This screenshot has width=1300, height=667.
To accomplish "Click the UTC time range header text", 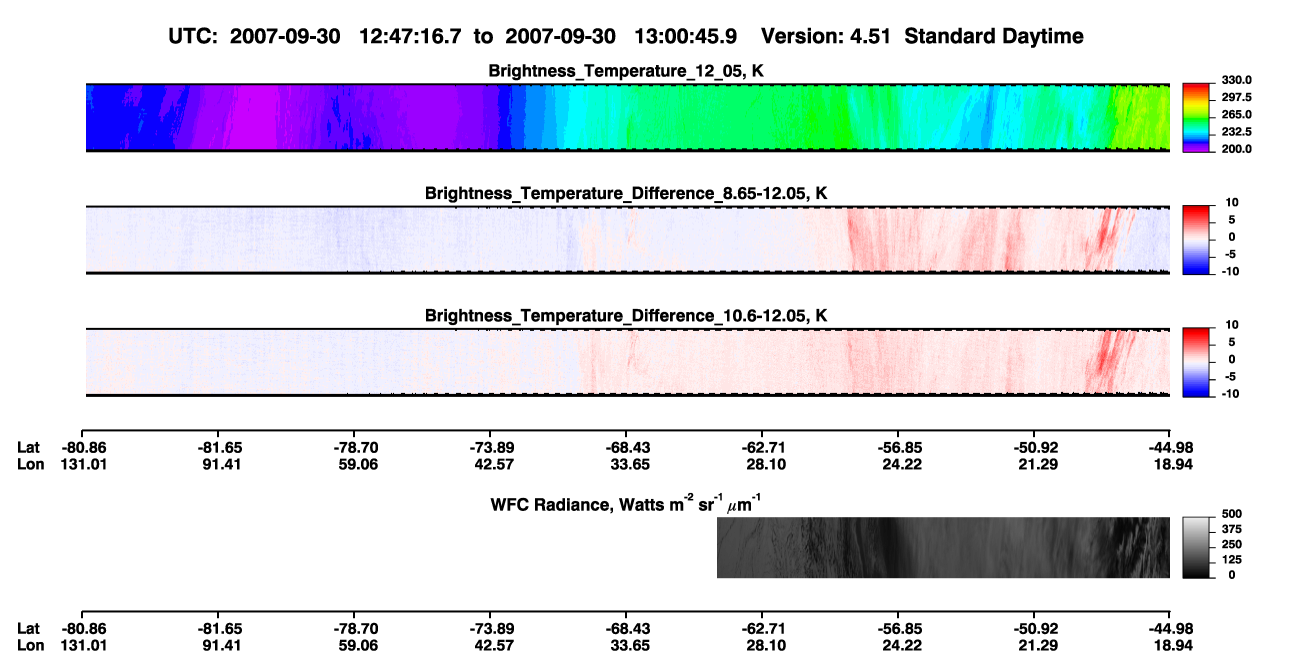I will [x=456, y=36].
